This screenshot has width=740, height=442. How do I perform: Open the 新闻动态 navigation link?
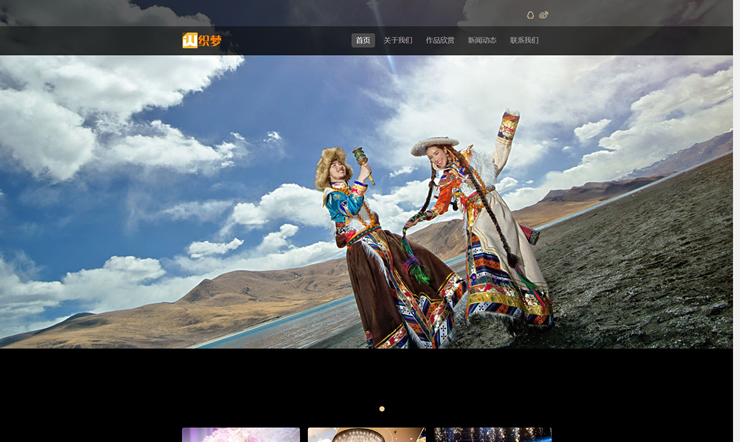(x=482, y=40)
